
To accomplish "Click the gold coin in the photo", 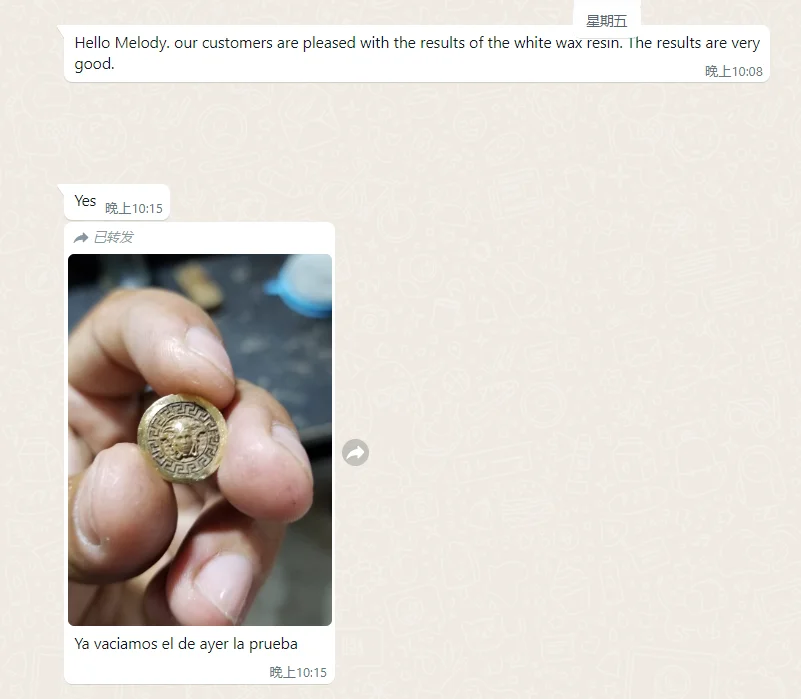I will [182, 438].
